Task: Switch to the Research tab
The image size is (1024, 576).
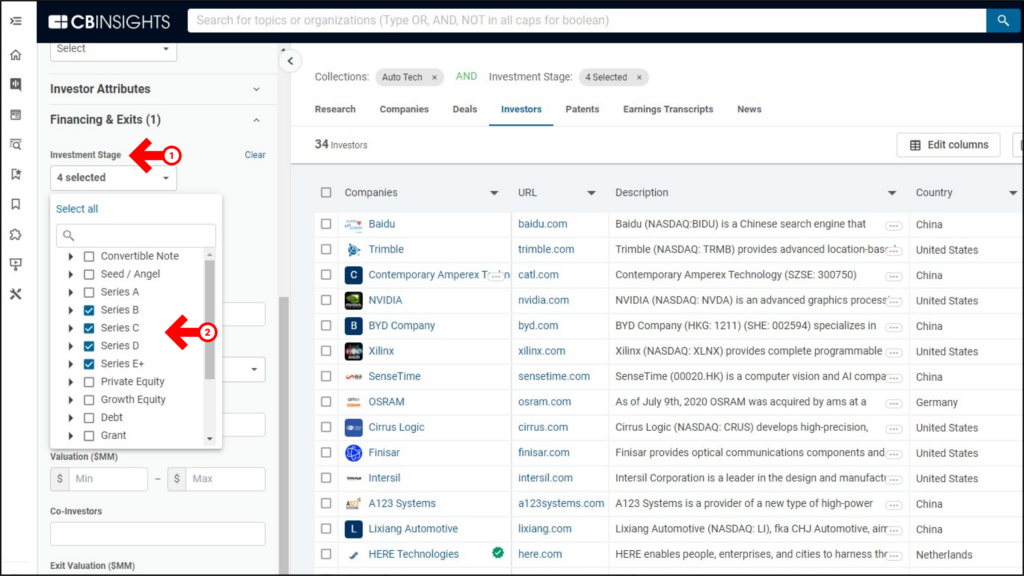Action: coord(335,109)
